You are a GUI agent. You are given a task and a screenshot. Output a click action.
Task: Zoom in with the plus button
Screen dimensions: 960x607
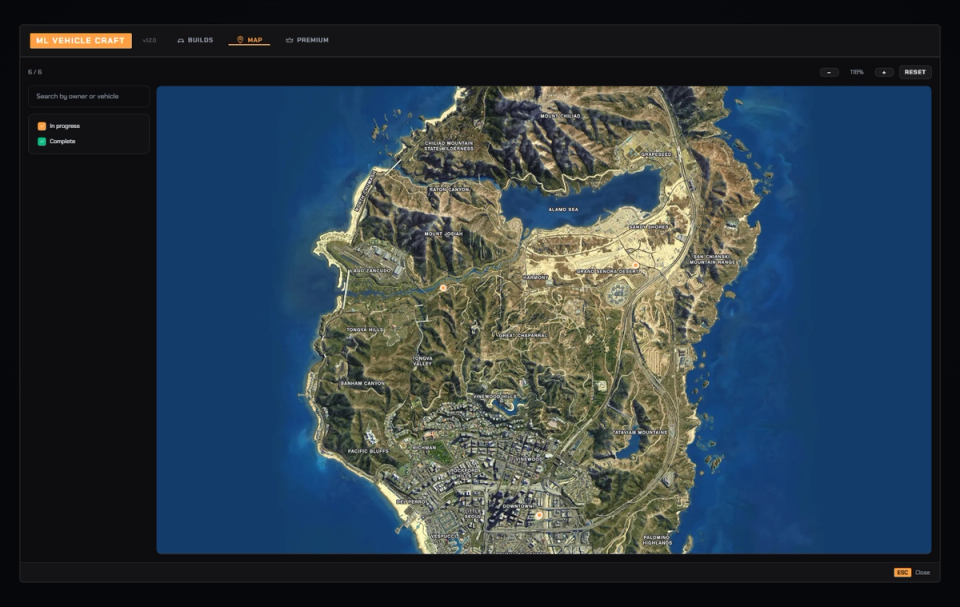coord(883,72)
